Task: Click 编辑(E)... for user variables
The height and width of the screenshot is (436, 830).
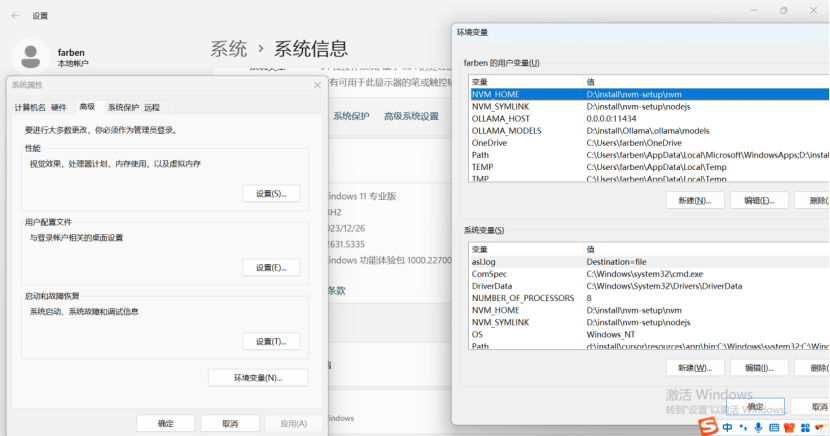Action: (x=759, y=201)
